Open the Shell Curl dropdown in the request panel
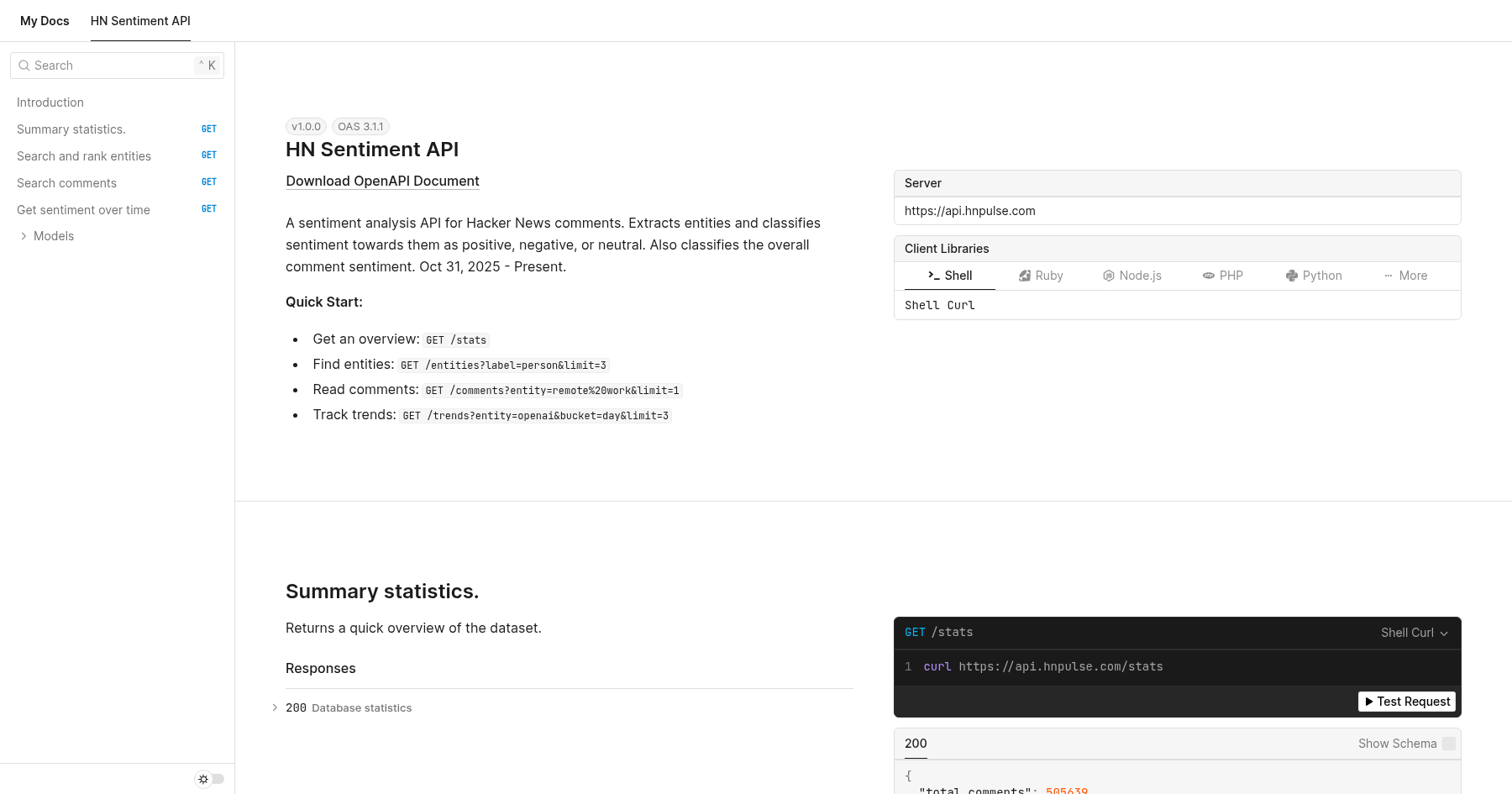The width and height of the screenshot is (1512, 794). tap(1414, 633)
